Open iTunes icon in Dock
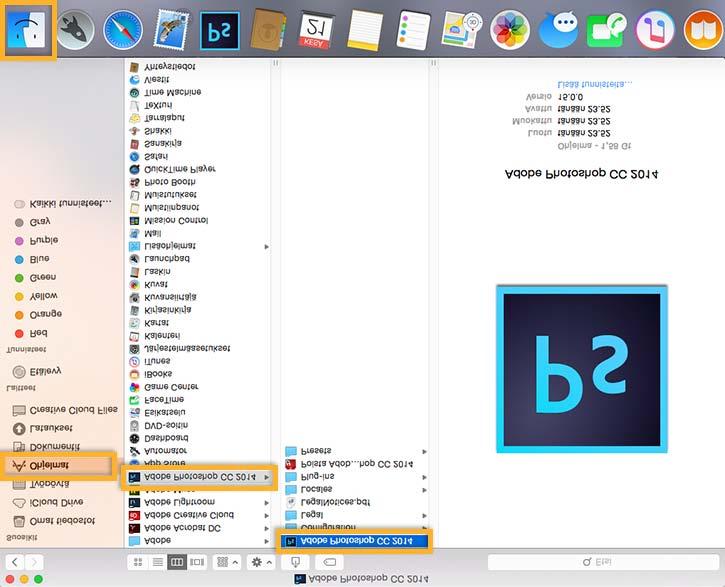 point(655,31)
